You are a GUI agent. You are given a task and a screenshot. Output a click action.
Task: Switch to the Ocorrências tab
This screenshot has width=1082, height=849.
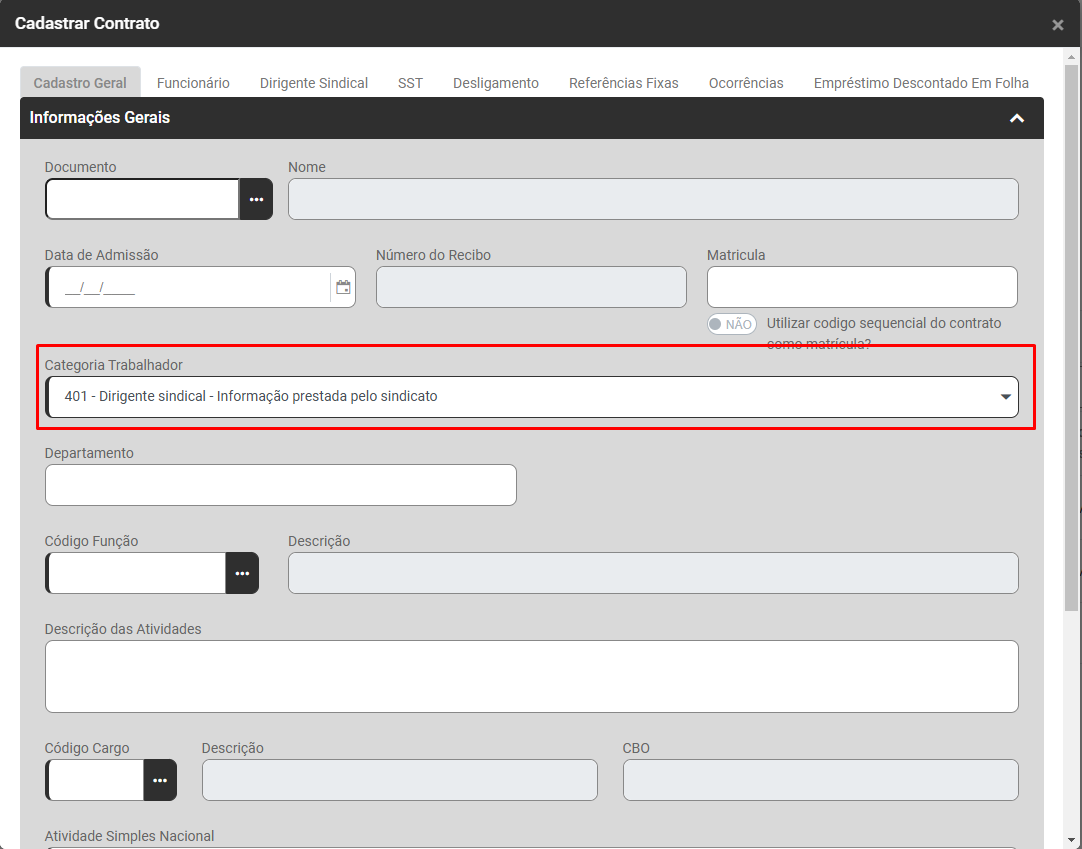pyautogui.click(x=746, y=83)
